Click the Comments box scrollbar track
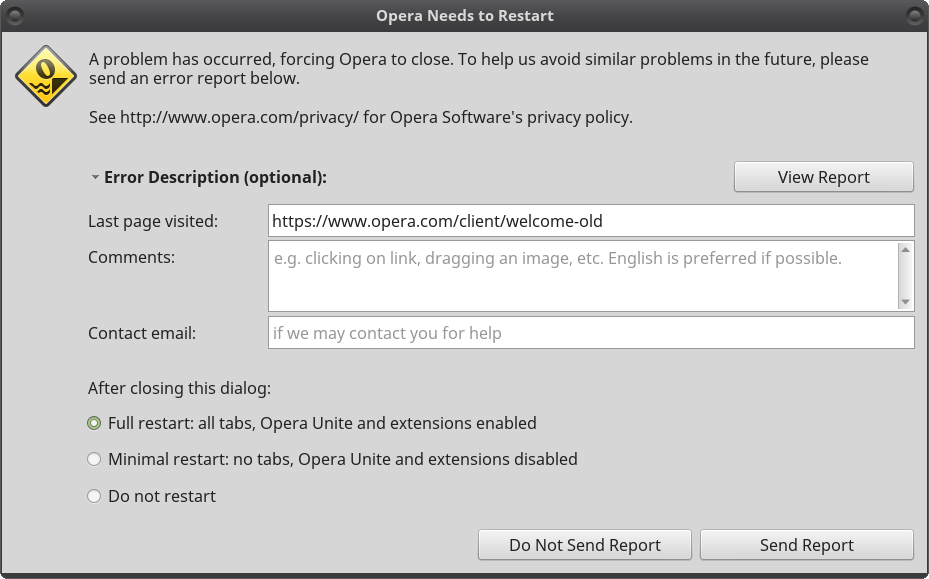Screen dimensions: 929x579 click(905, 276)
